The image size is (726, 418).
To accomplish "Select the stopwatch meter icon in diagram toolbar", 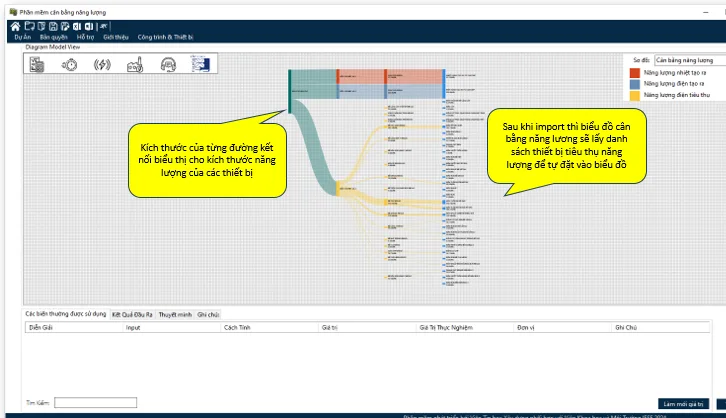I will (x=69, y=64).
